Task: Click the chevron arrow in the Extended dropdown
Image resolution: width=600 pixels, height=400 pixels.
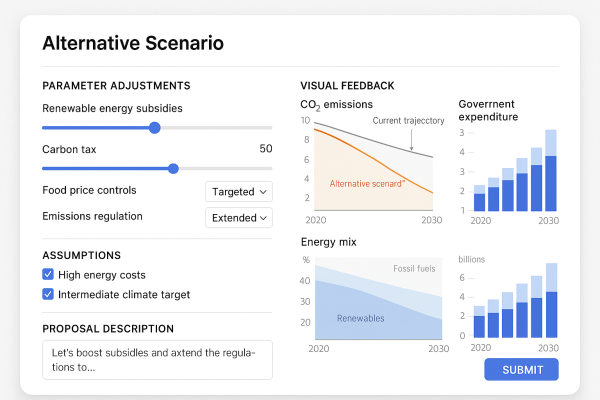Action: (x=263, y=217)
